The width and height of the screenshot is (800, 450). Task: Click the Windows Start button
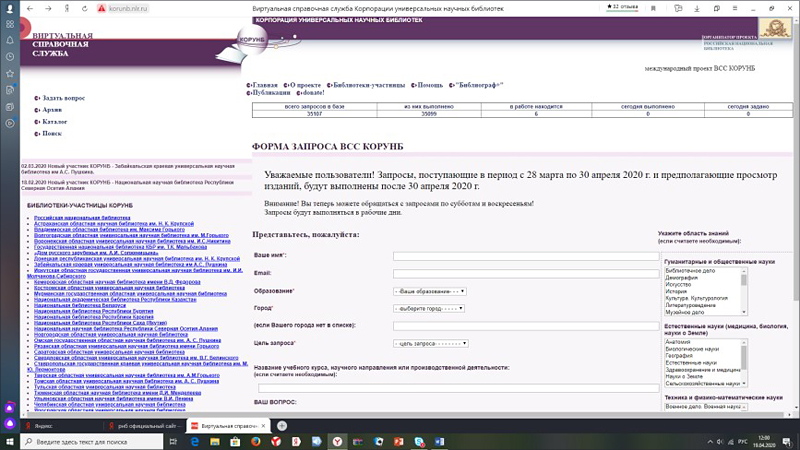[x=9, y=440]
